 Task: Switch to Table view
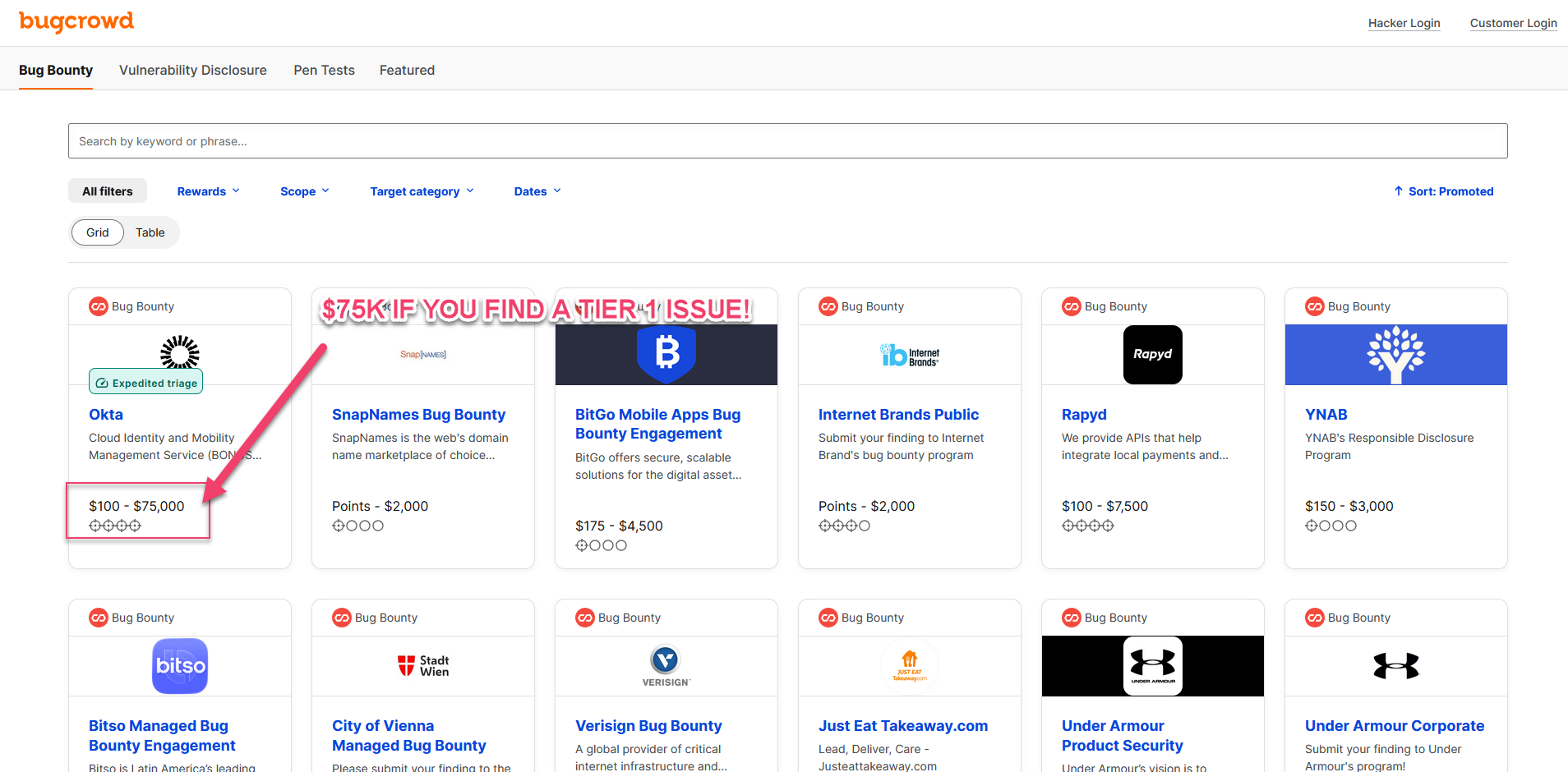[x=150, y=232]
